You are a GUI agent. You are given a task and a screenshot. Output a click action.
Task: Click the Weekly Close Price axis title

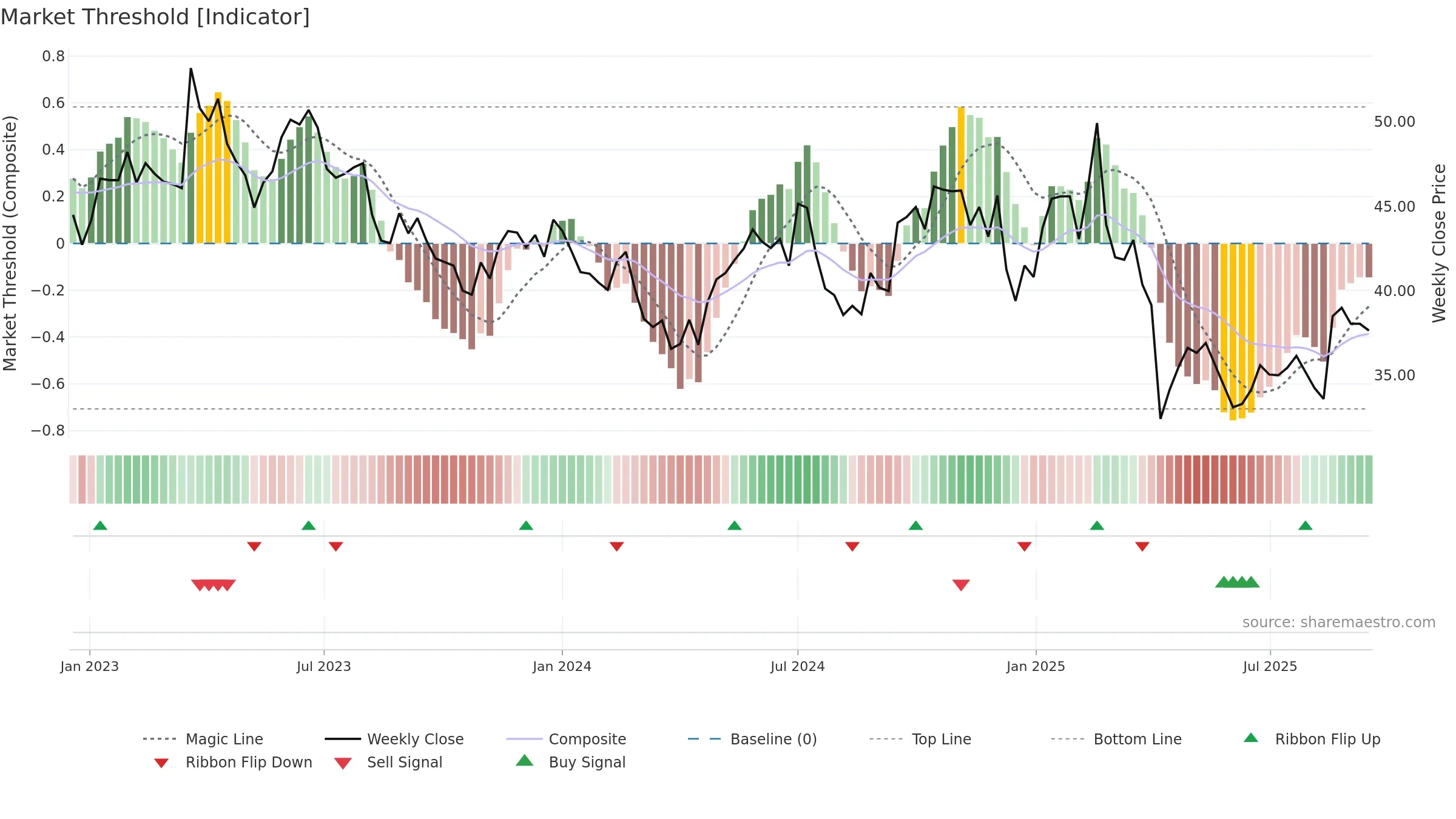[x=1440, y=243]
